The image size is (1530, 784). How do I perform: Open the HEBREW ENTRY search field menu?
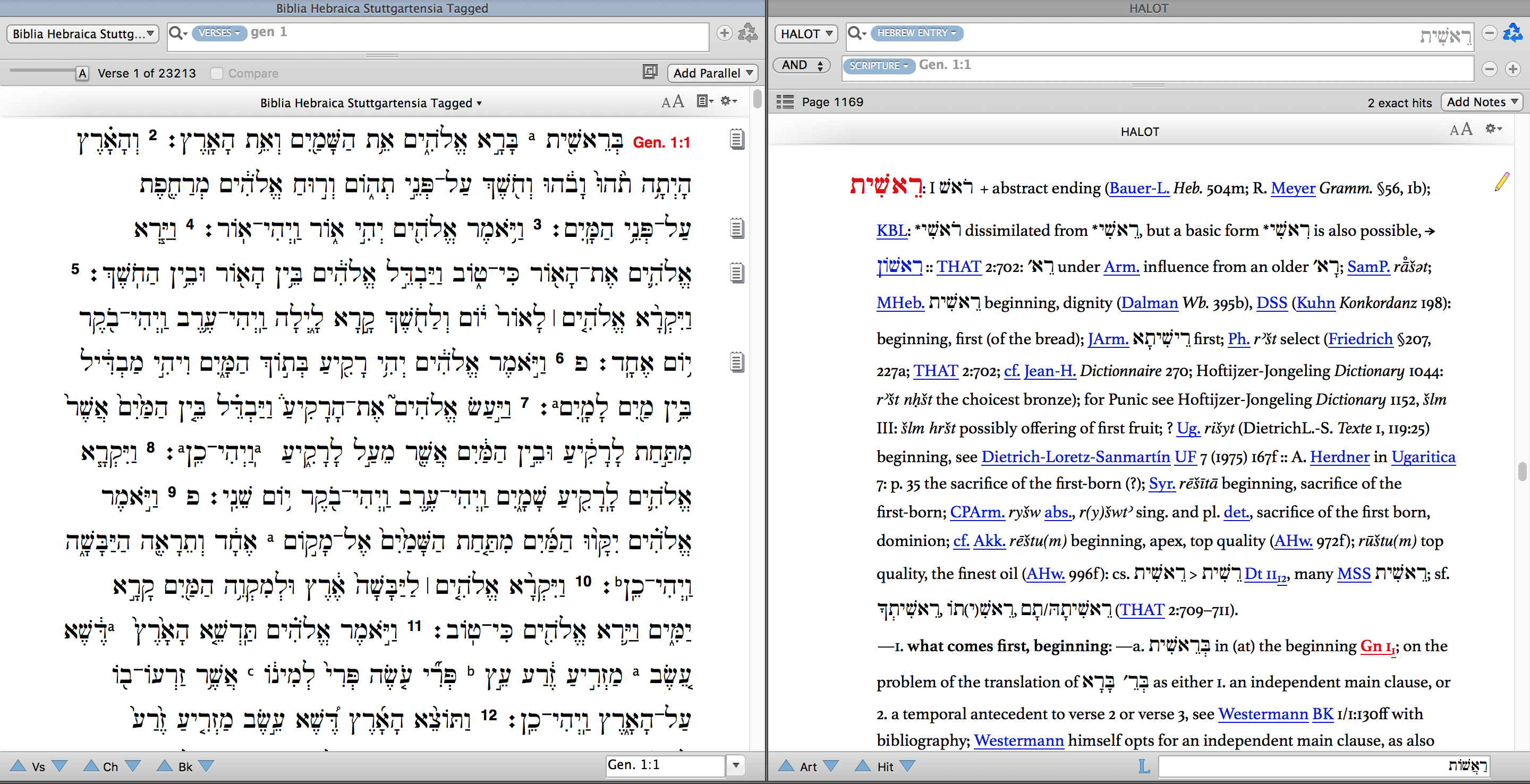coord(916,33)
